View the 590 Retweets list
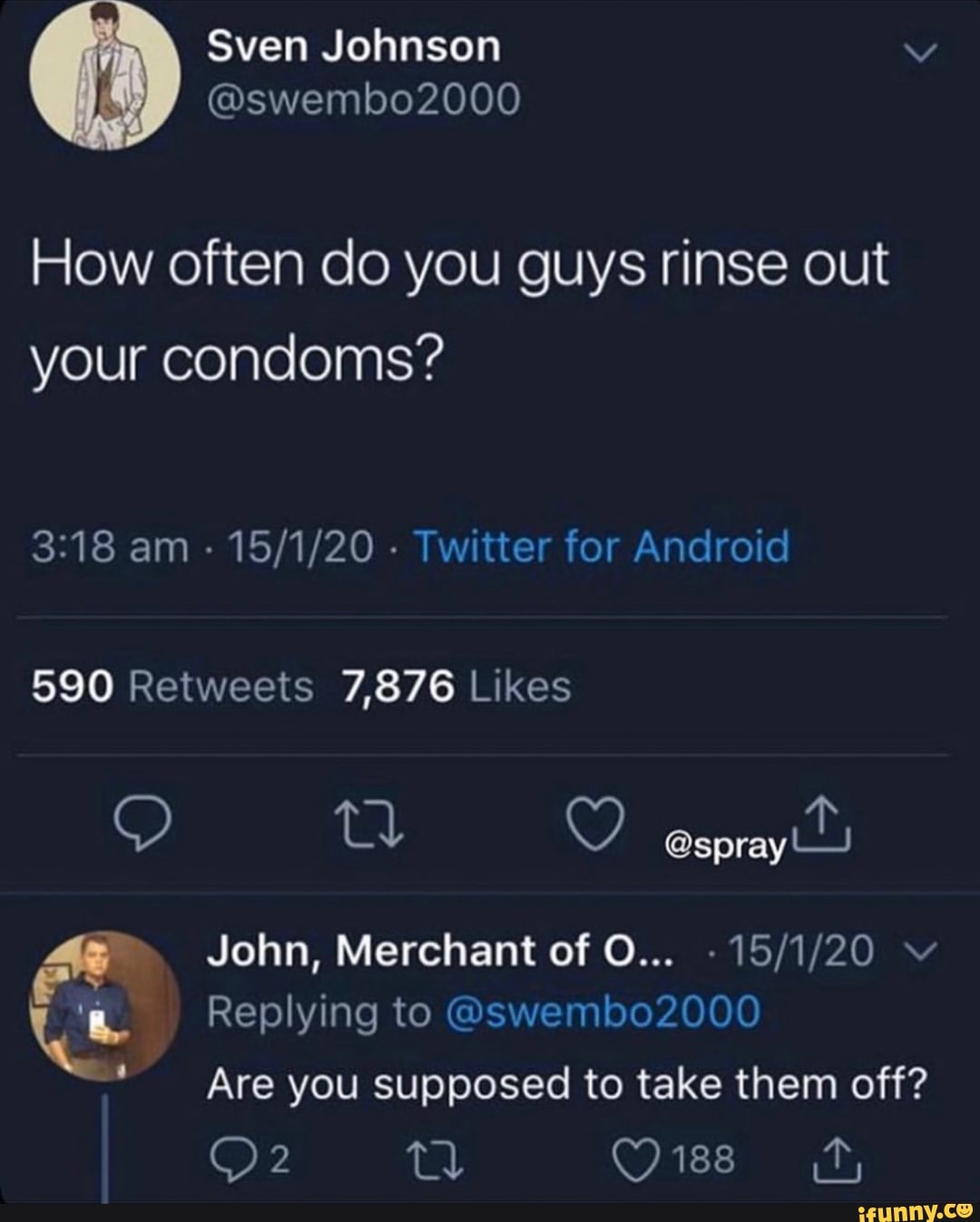Image resolution: width=980 pixels, height=1222 pixels. point(172,687)
